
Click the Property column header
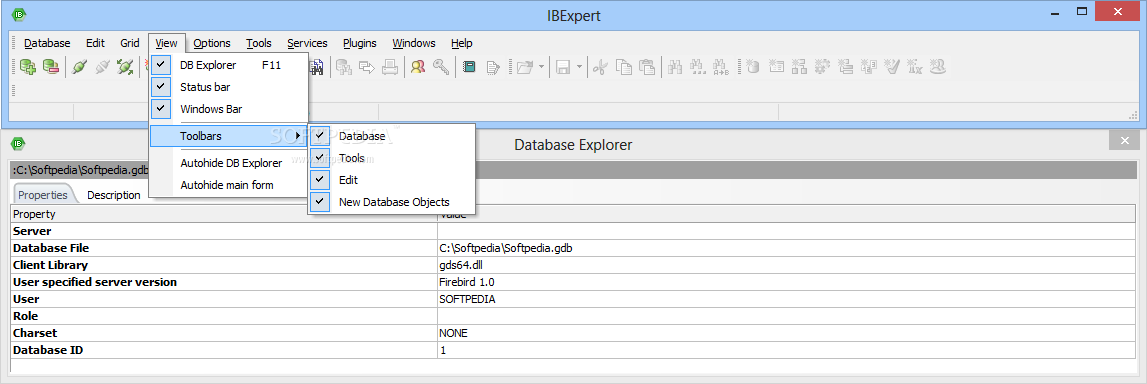coord(224,214)
